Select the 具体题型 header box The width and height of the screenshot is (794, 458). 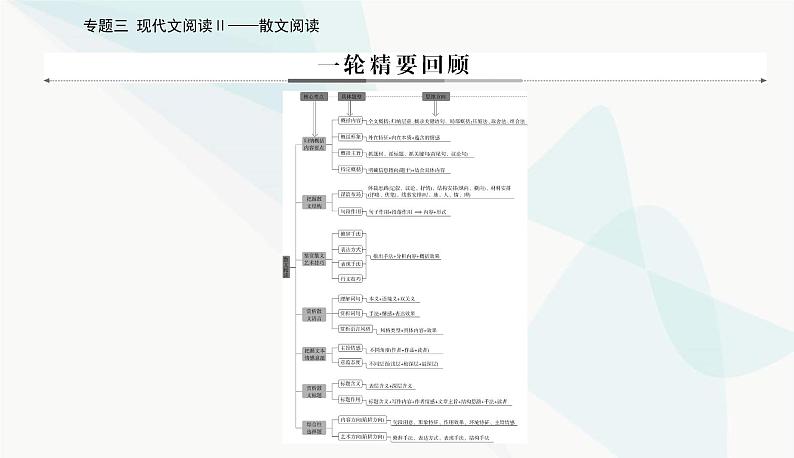351,97
